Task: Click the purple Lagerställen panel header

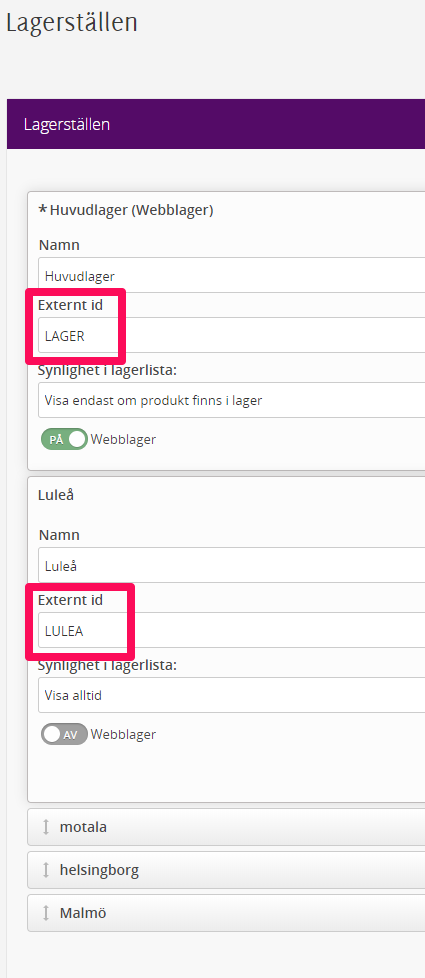Action: click(x=216, y=124)
